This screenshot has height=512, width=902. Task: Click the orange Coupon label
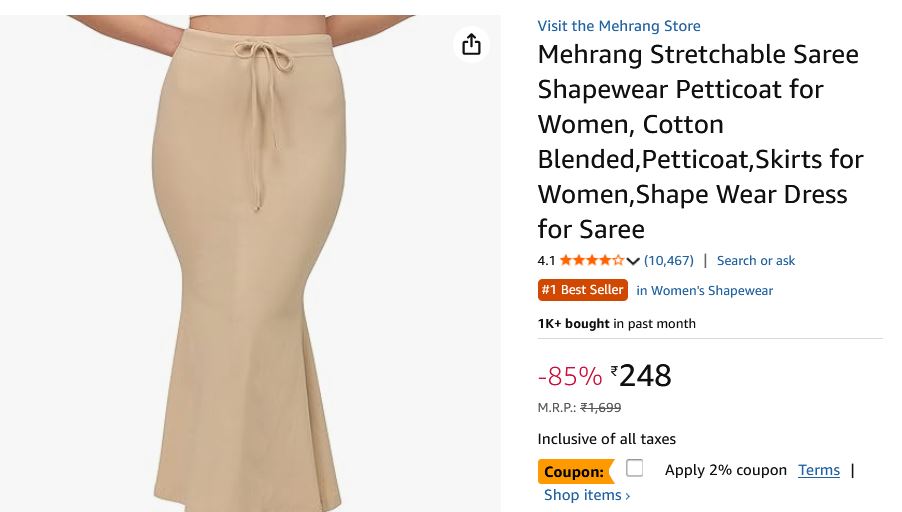coord(574,471)
